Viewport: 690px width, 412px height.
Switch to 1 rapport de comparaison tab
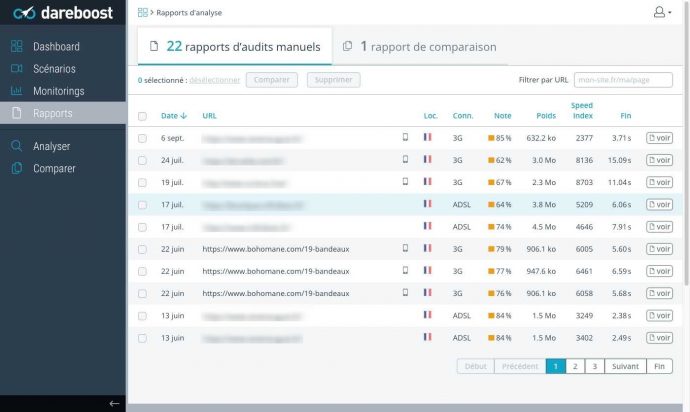[x=420, y=46]
